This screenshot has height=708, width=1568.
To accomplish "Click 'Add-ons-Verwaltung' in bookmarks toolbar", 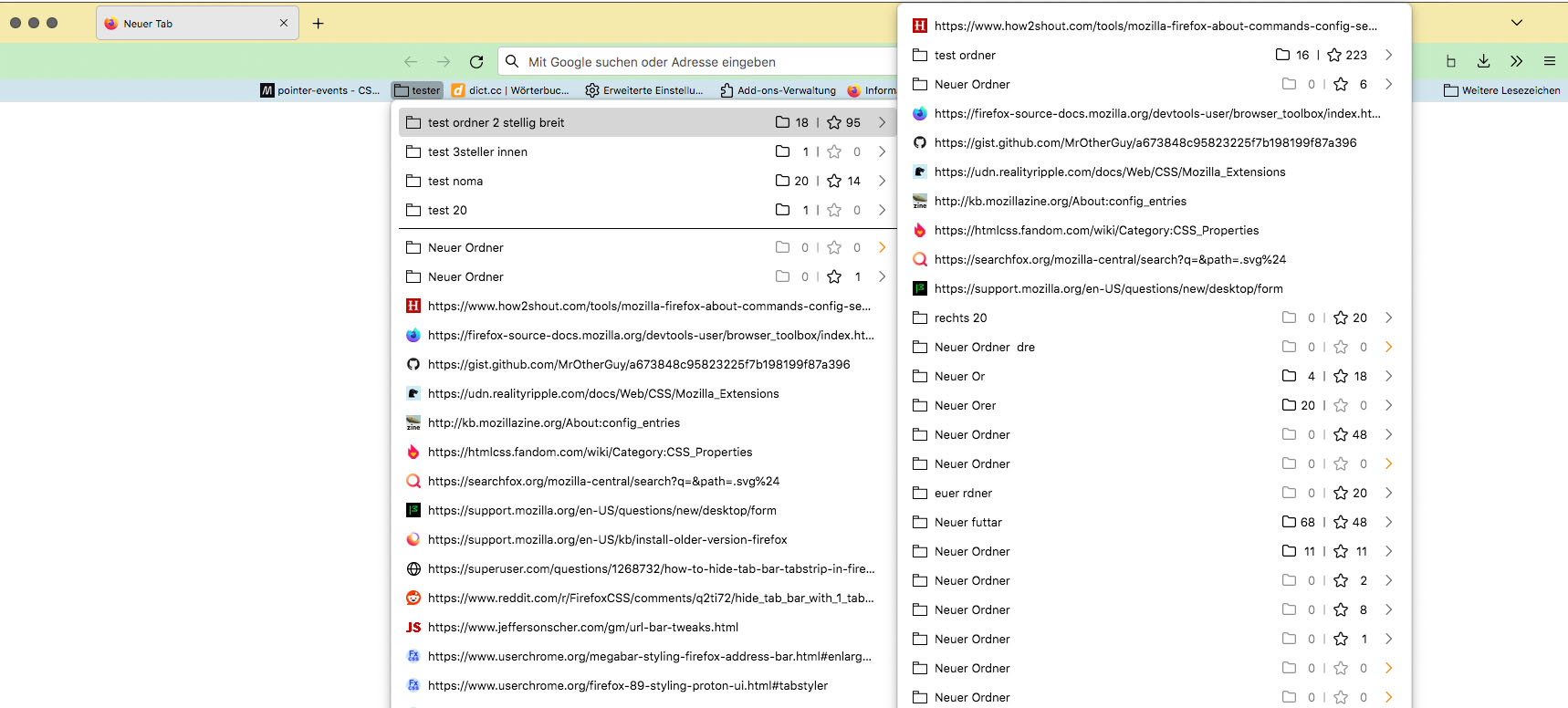I will coord(778,90).
